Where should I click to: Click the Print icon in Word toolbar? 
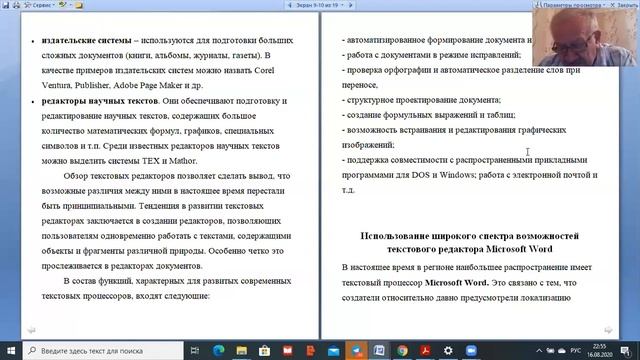(16, 5)
